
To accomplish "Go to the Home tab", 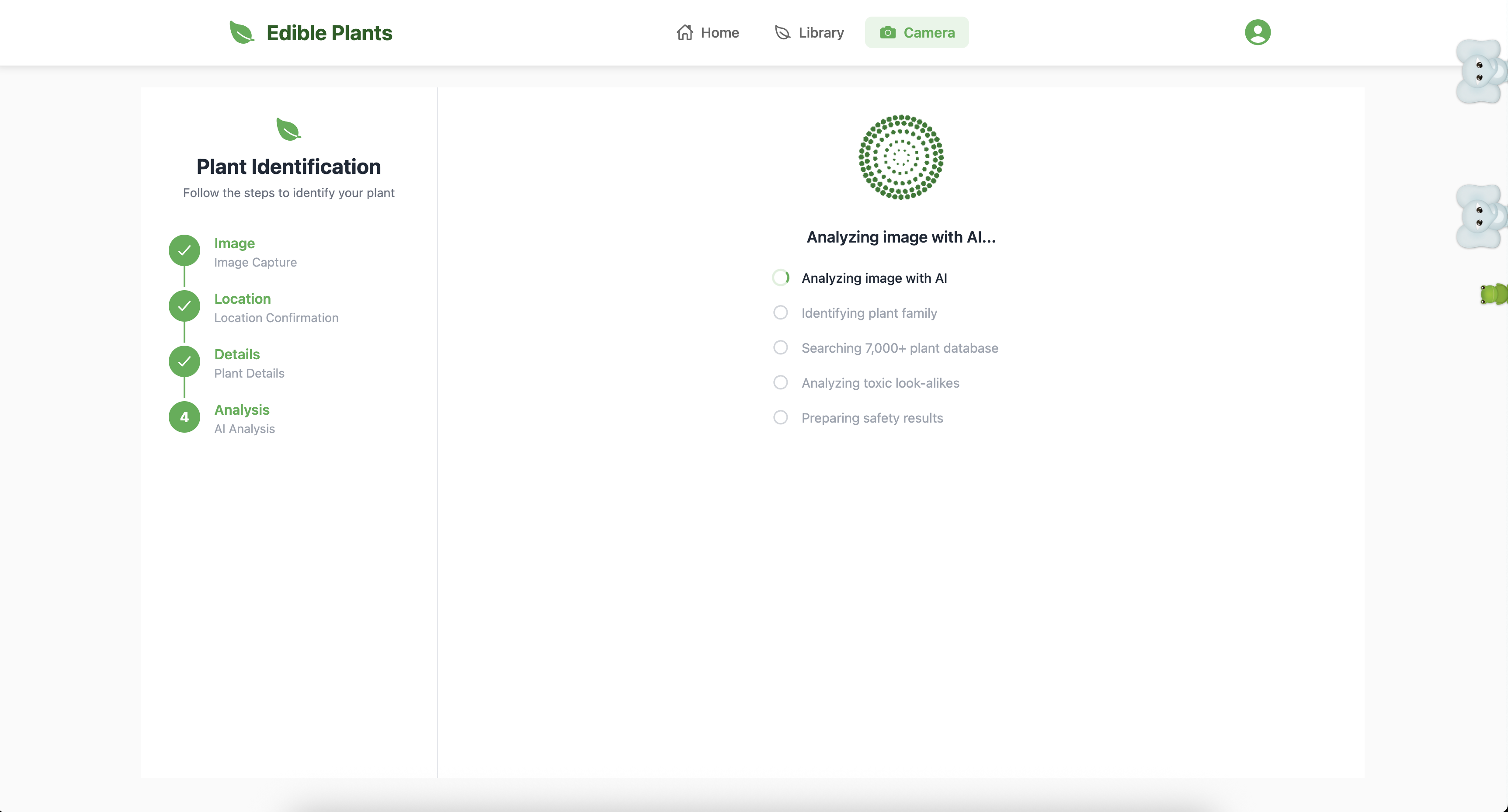I will pyautogui.click(x=719, y=33).
